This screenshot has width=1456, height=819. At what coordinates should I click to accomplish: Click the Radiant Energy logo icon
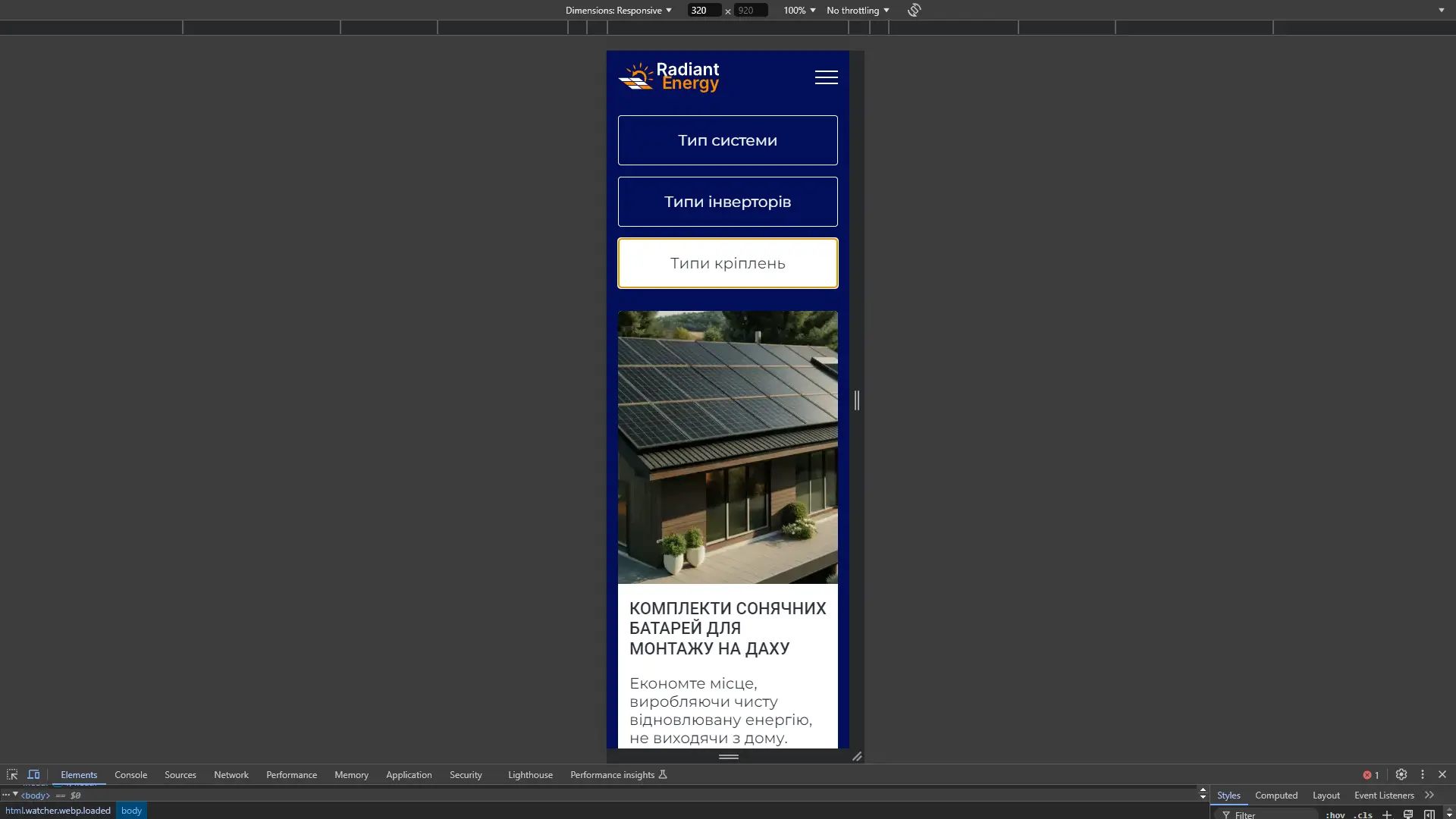pyautogui.click(x=637, y=77)
